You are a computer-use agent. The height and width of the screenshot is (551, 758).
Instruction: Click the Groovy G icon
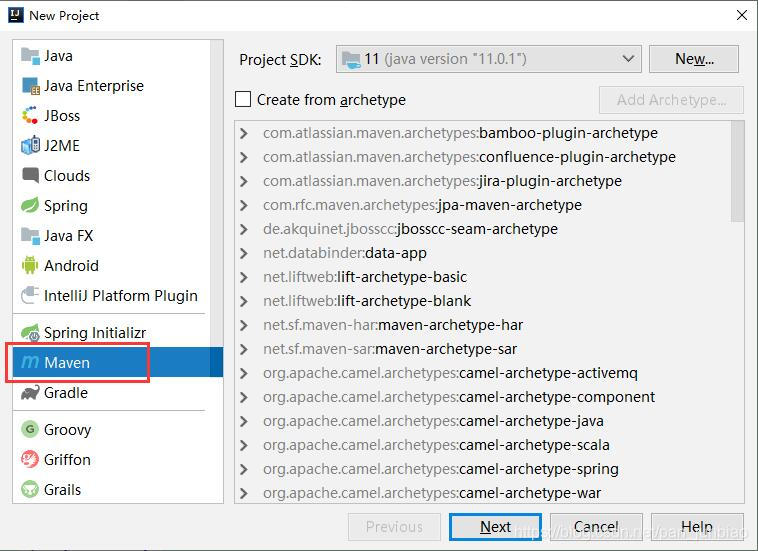point(30,429)
